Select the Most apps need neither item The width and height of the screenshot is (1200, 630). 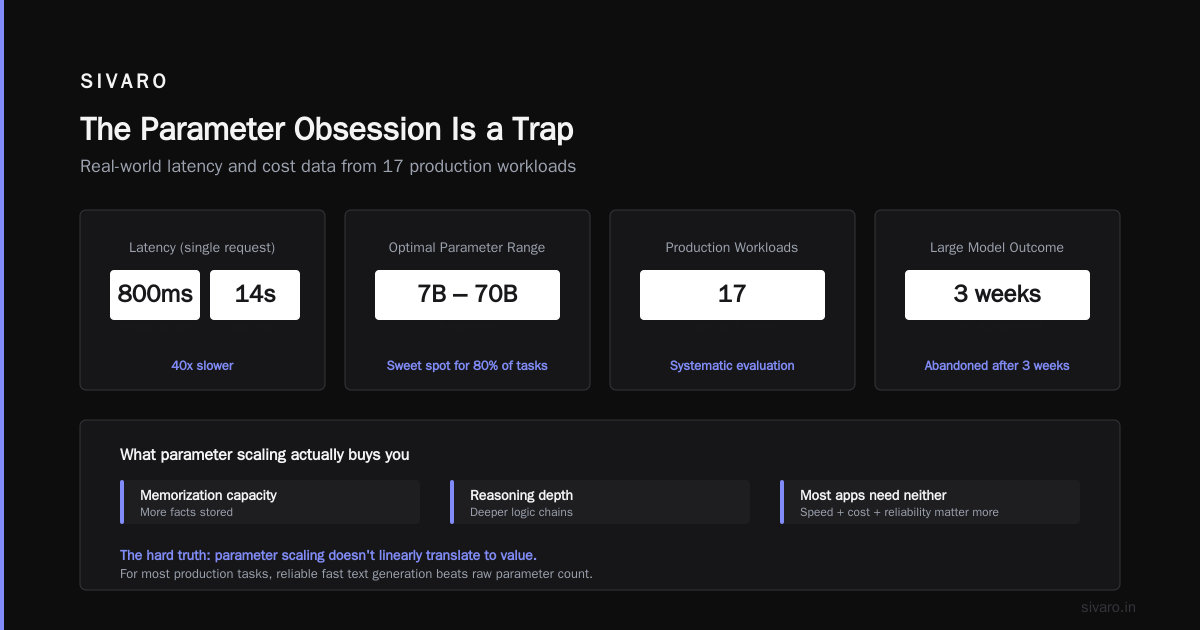tap(930, 502)
